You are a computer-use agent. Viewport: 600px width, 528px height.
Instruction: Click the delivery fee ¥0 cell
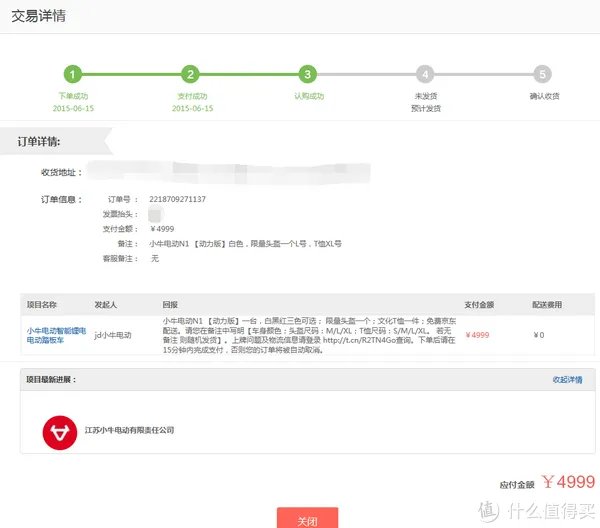[x=539, y=335]
